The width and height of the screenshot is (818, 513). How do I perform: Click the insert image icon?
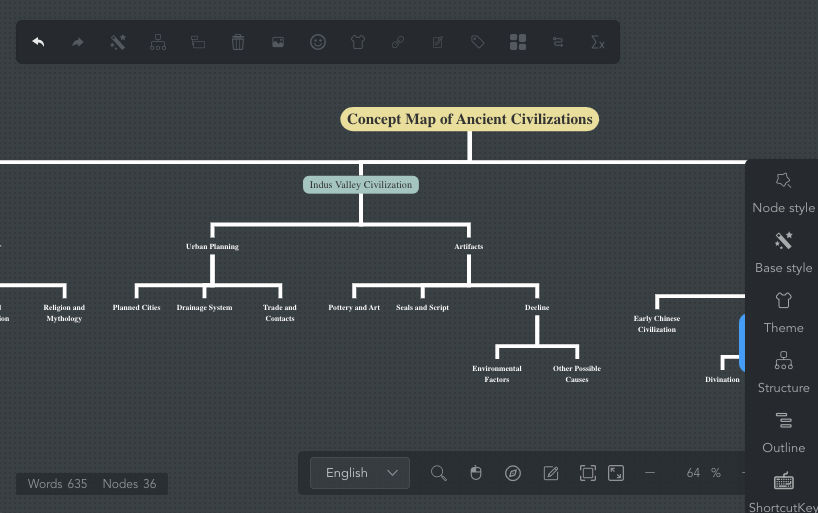[x=278, y=42]
